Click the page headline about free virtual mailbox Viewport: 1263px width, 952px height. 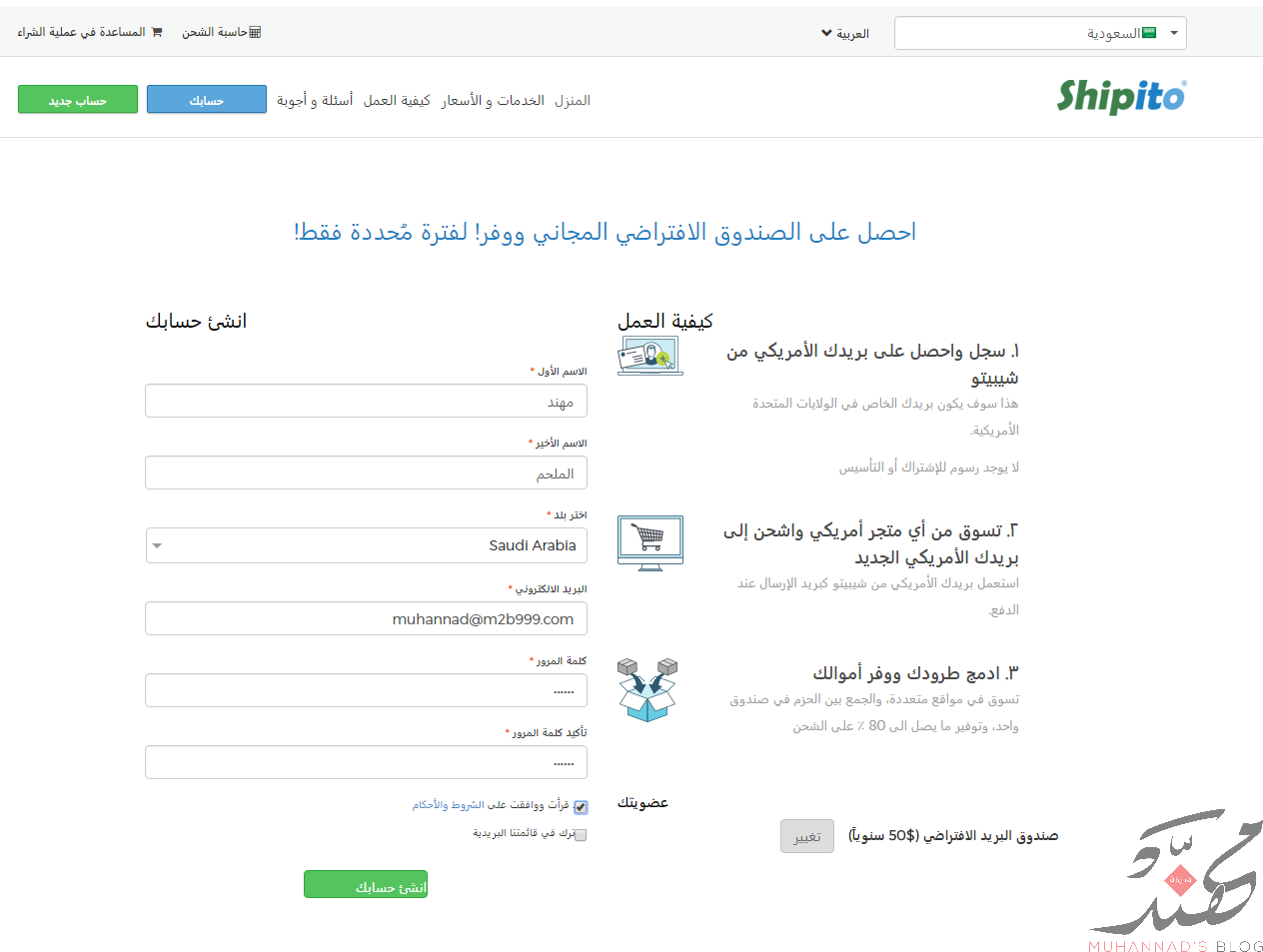[x=605, y=232]
